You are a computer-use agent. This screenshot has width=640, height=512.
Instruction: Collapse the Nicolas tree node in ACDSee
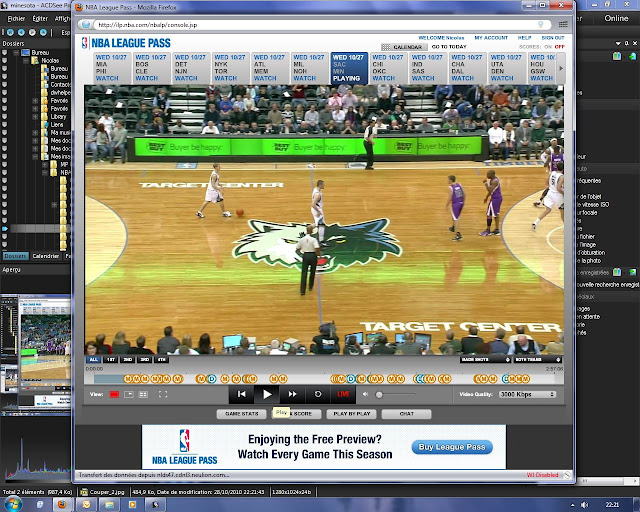point(25,60)
